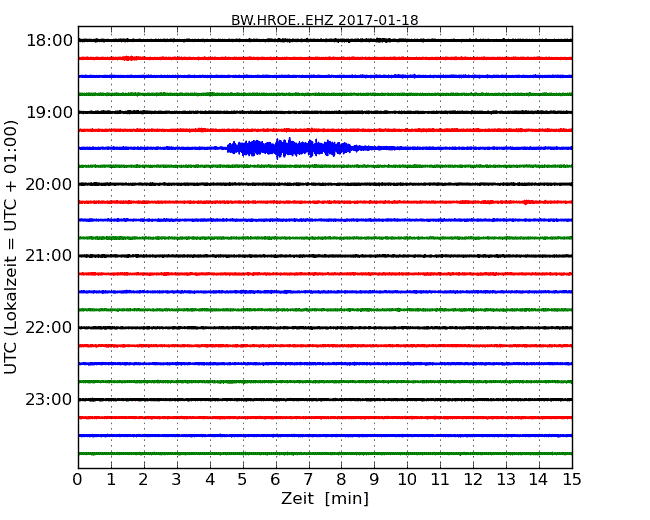Click the bottom green trace at 23:45
The width and height of the screenshot is (650, 520).
click(325, 454)
